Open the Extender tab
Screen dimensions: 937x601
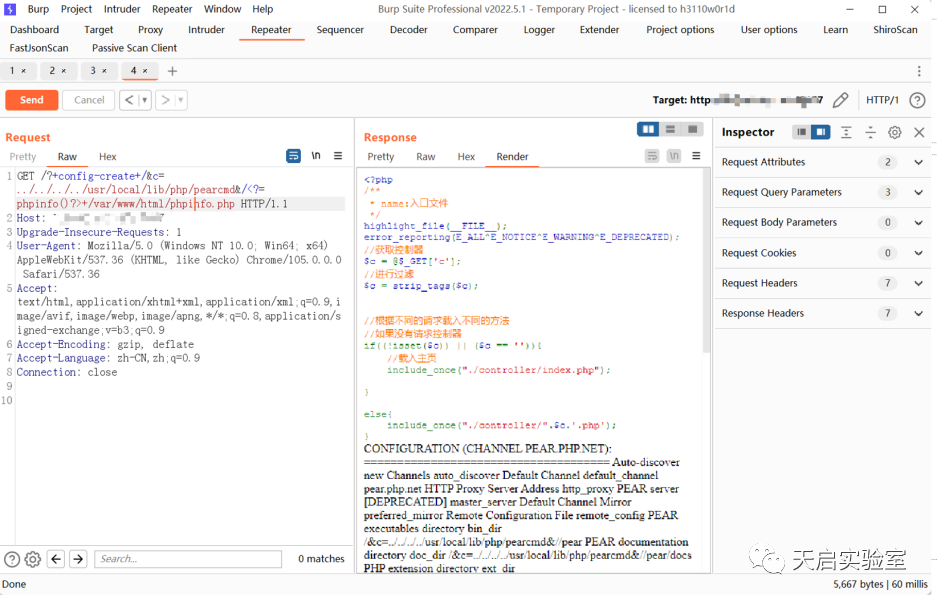coord(599,29)
